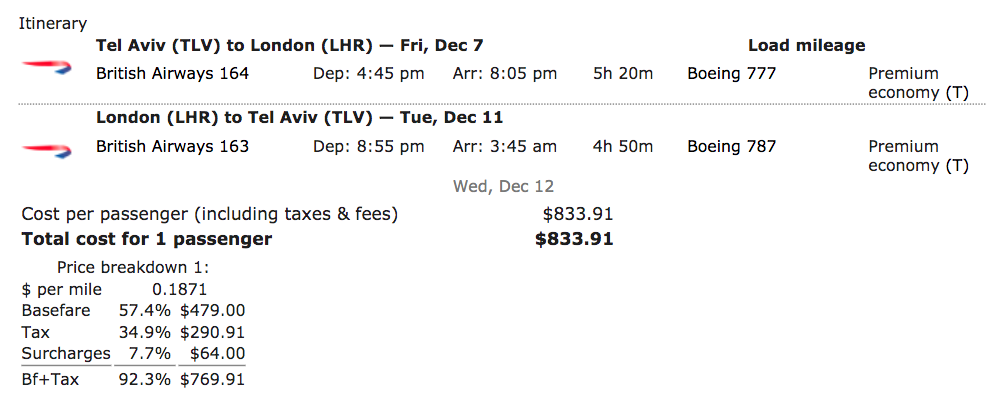The image size is (986, 402).
Task: Click the bold total cost $833.91
Action: click(x=573, y=239)
